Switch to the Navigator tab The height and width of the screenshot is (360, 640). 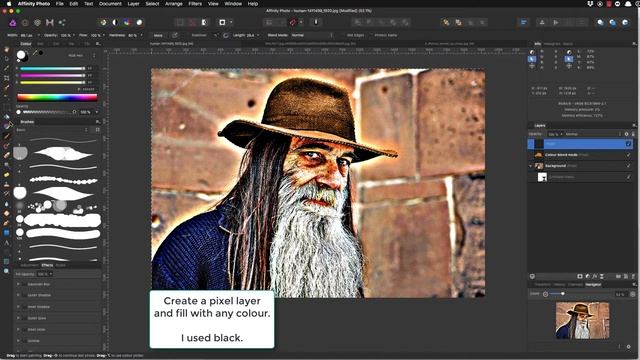coord(593,284)
